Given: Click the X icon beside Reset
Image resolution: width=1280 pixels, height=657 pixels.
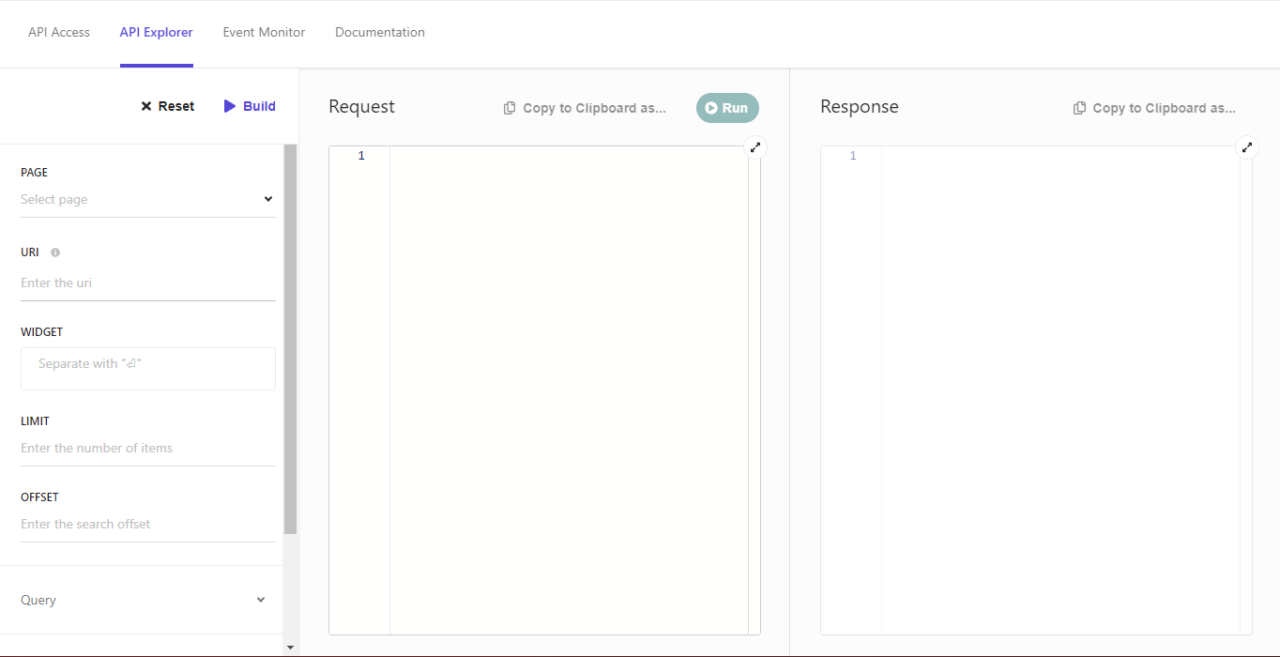Looking at the screenshot, I should (x=144, y=105).
